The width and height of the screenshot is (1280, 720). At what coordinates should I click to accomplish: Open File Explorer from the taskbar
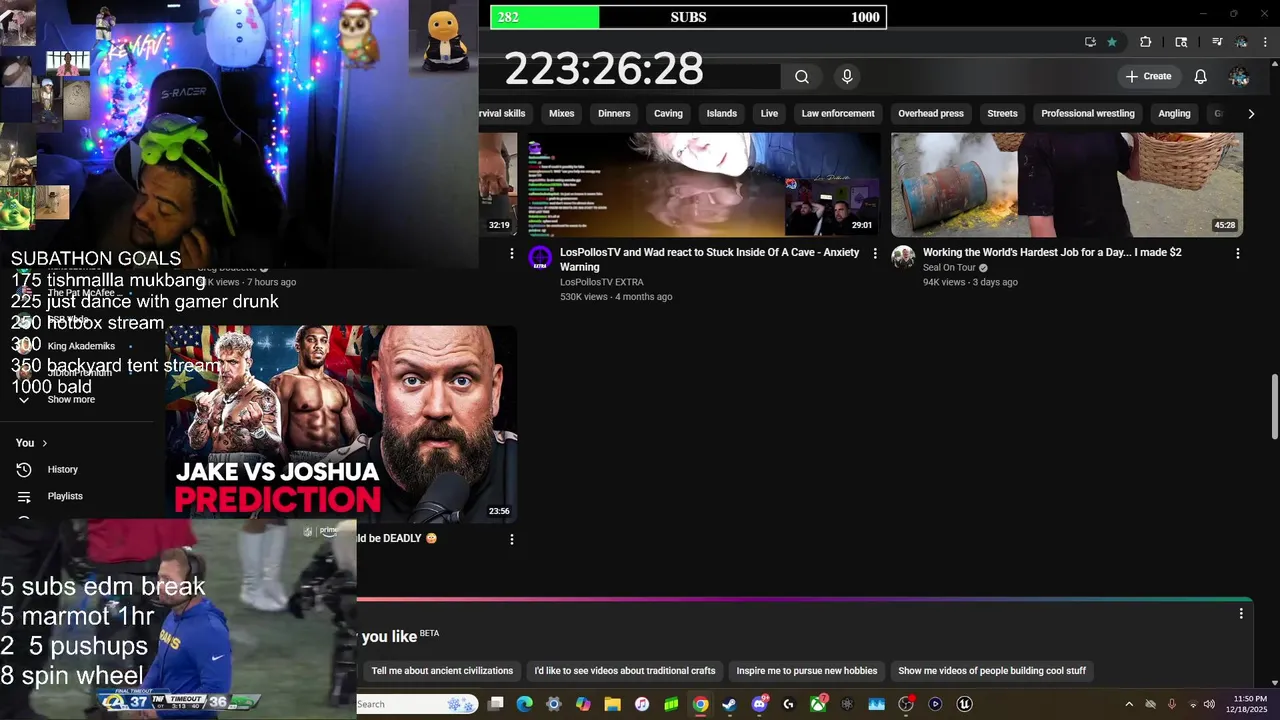click(x=612, y=704)
